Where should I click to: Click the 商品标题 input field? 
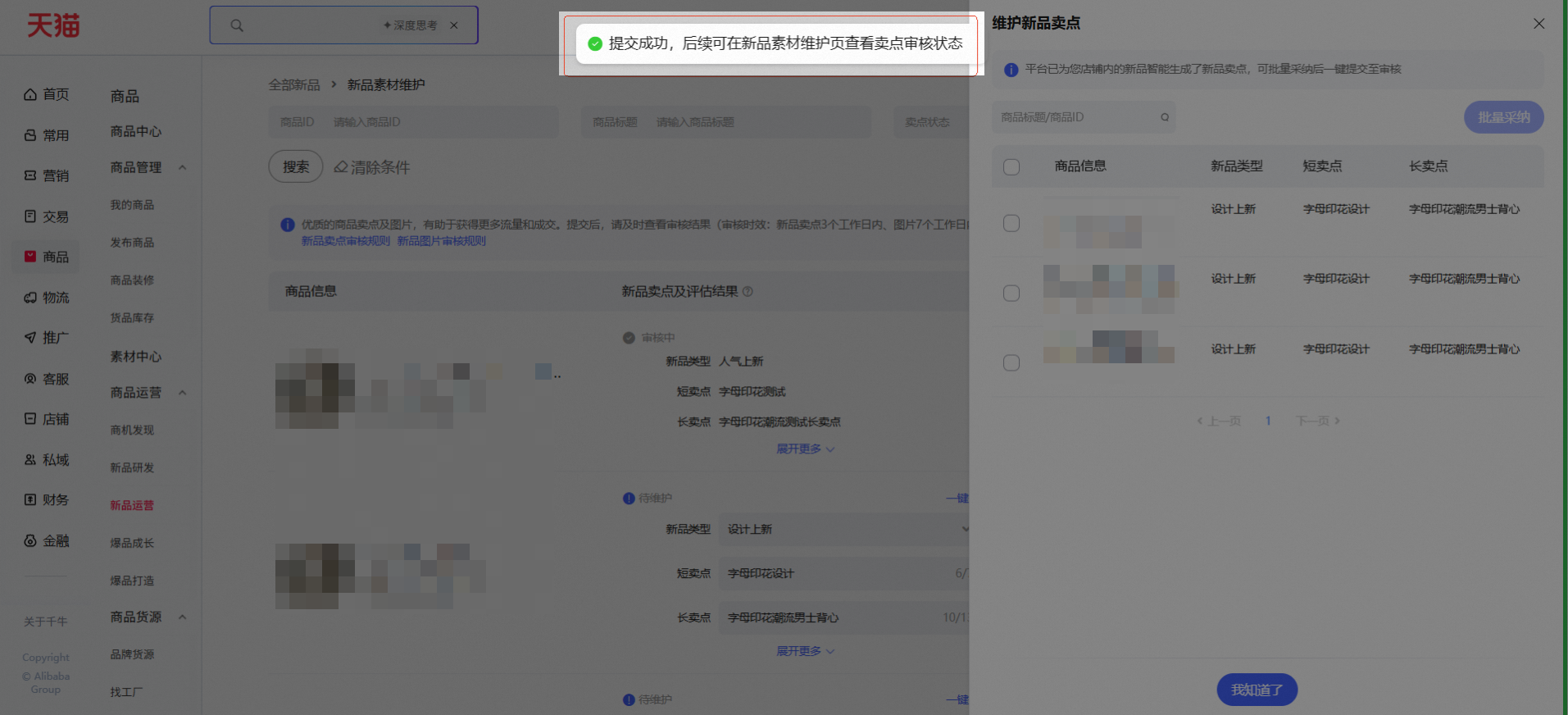[x=726, y=122]
